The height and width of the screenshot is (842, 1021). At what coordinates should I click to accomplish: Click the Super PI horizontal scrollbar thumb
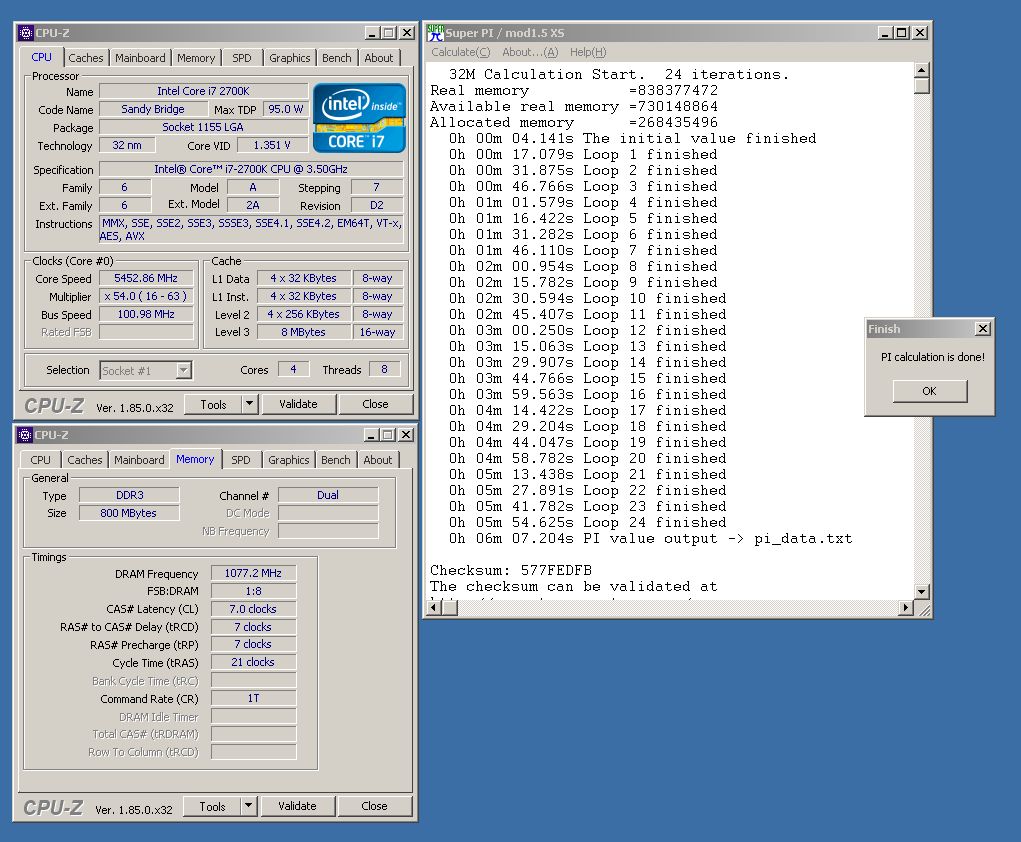[450, 608]
